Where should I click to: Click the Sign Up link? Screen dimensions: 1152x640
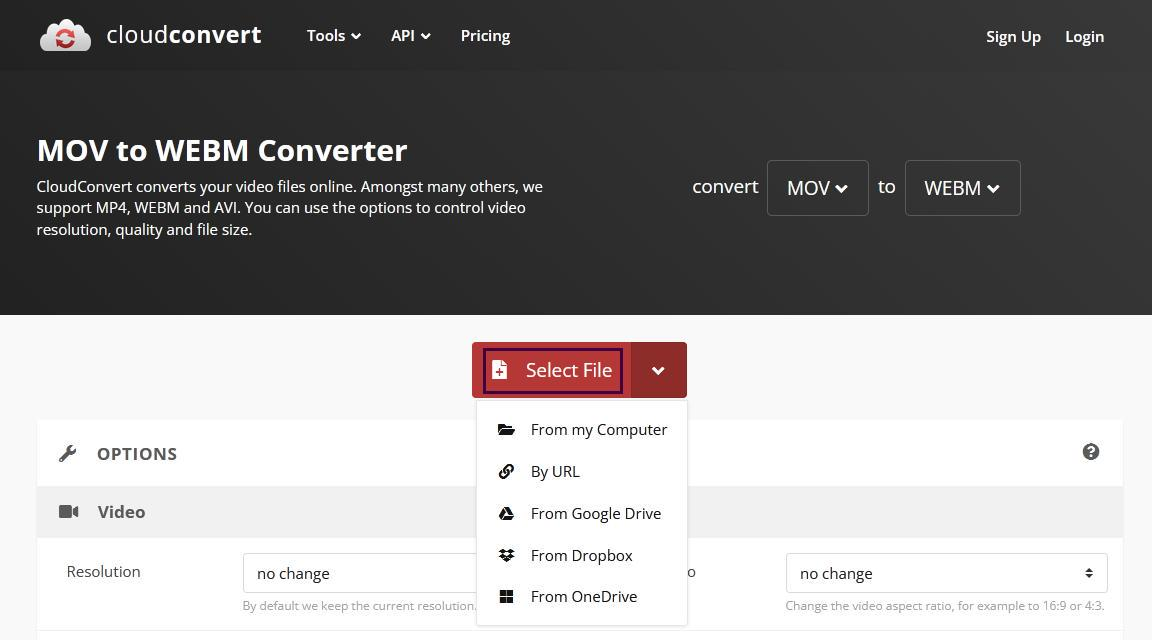[1013, 36]
